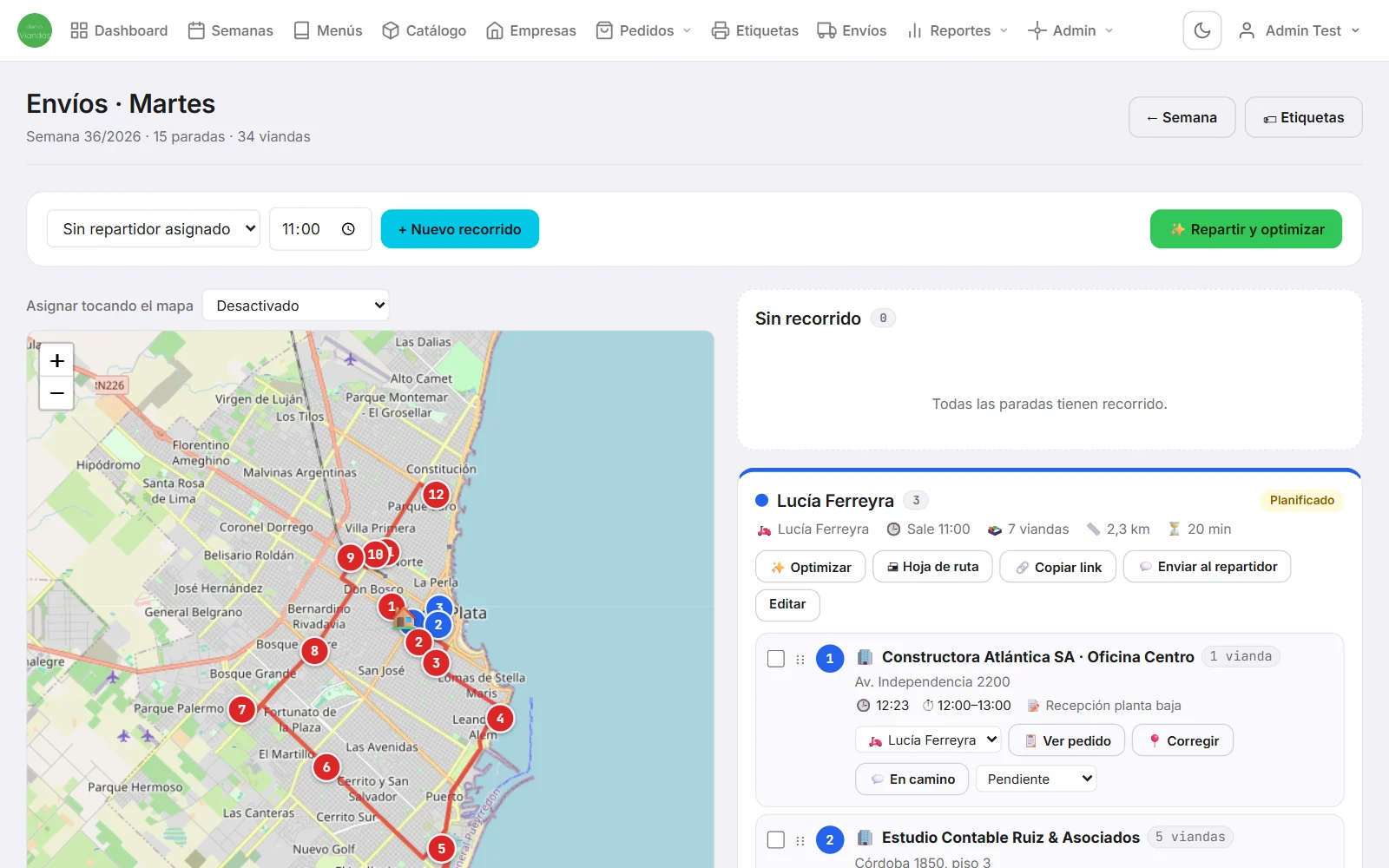Click the 11:00 departure time field
Viewport: 1389px width, 868px height.
(x=320, y=229)
